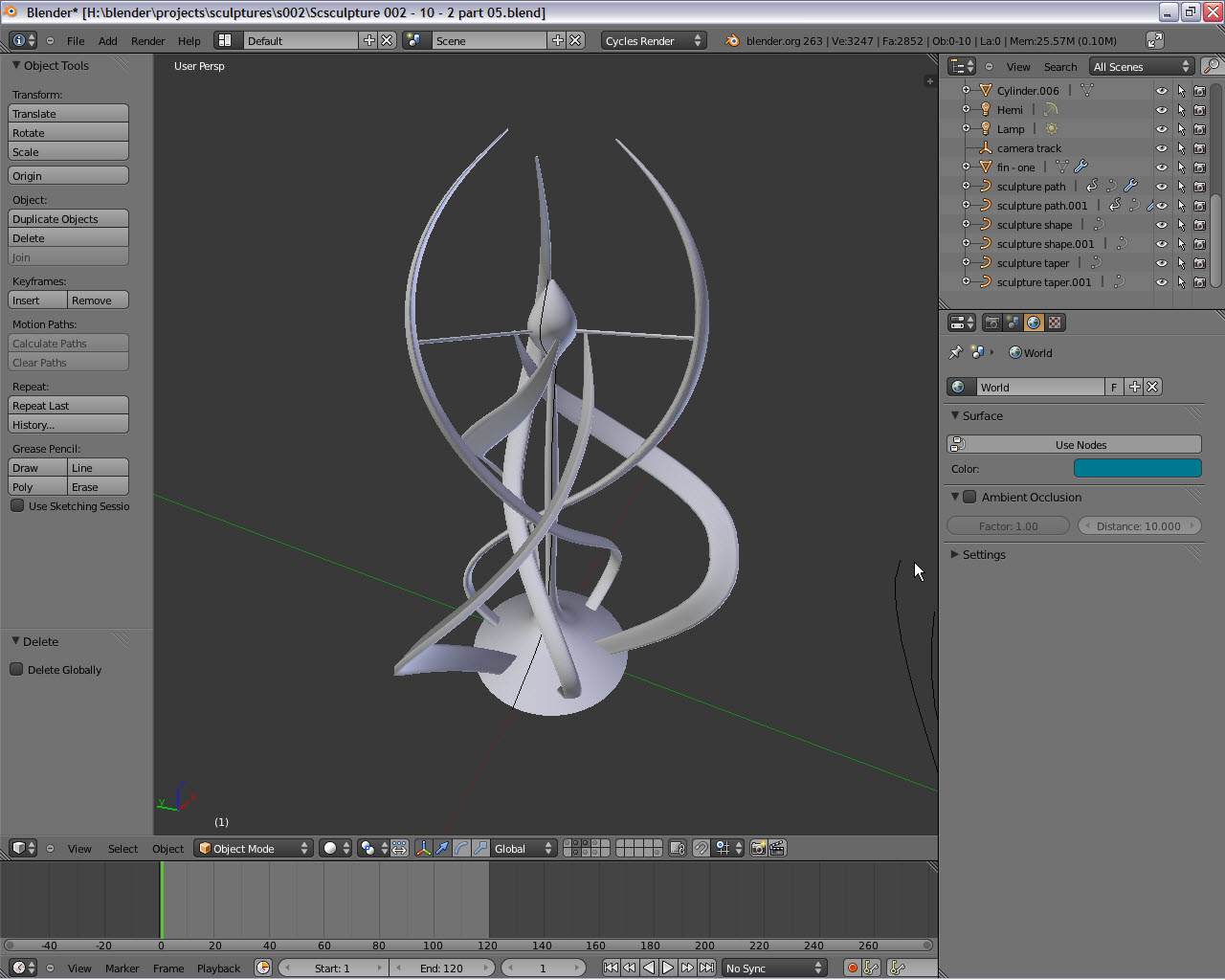Click the current frame number field
Screen dimensions: 1225x980
click(544, 968)
